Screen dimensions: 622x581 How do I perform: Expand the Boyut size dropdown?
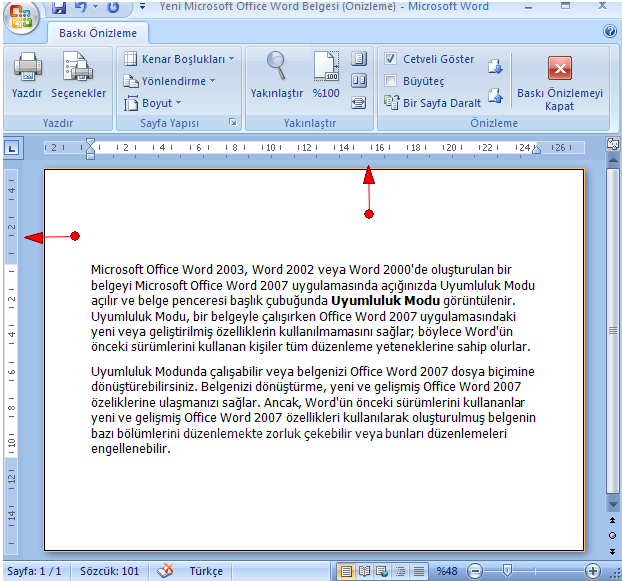coord(152,103)
